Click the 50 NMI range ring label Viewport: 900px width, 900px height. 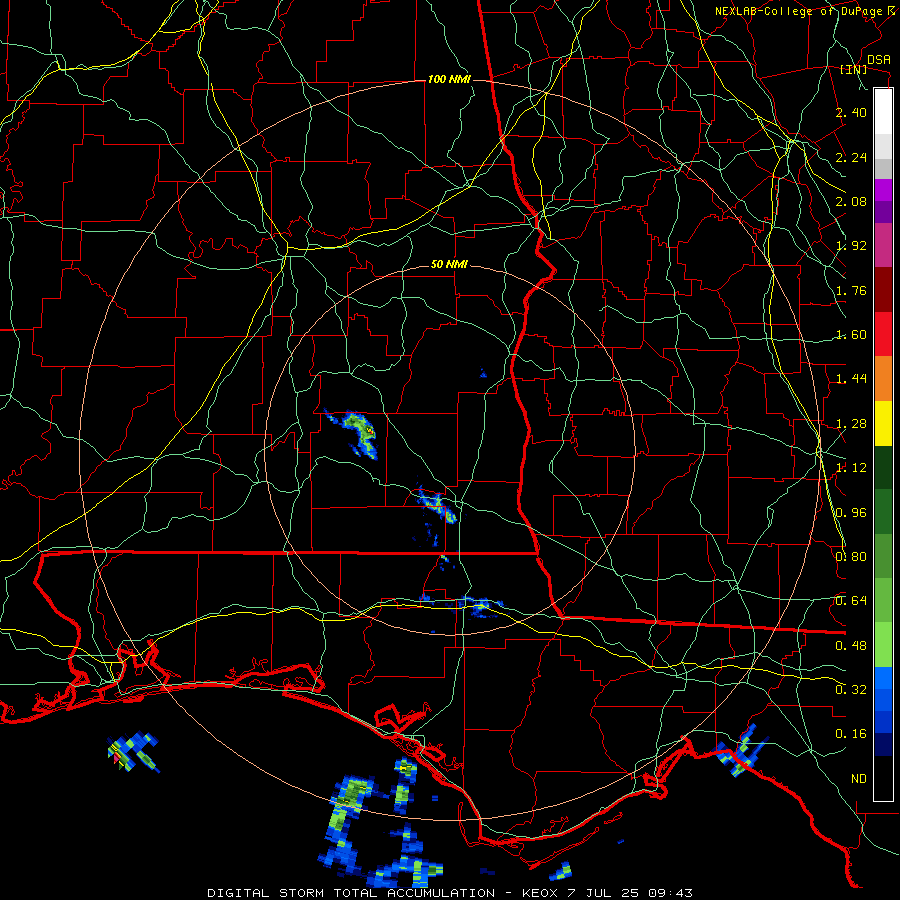tap(449, 265)
